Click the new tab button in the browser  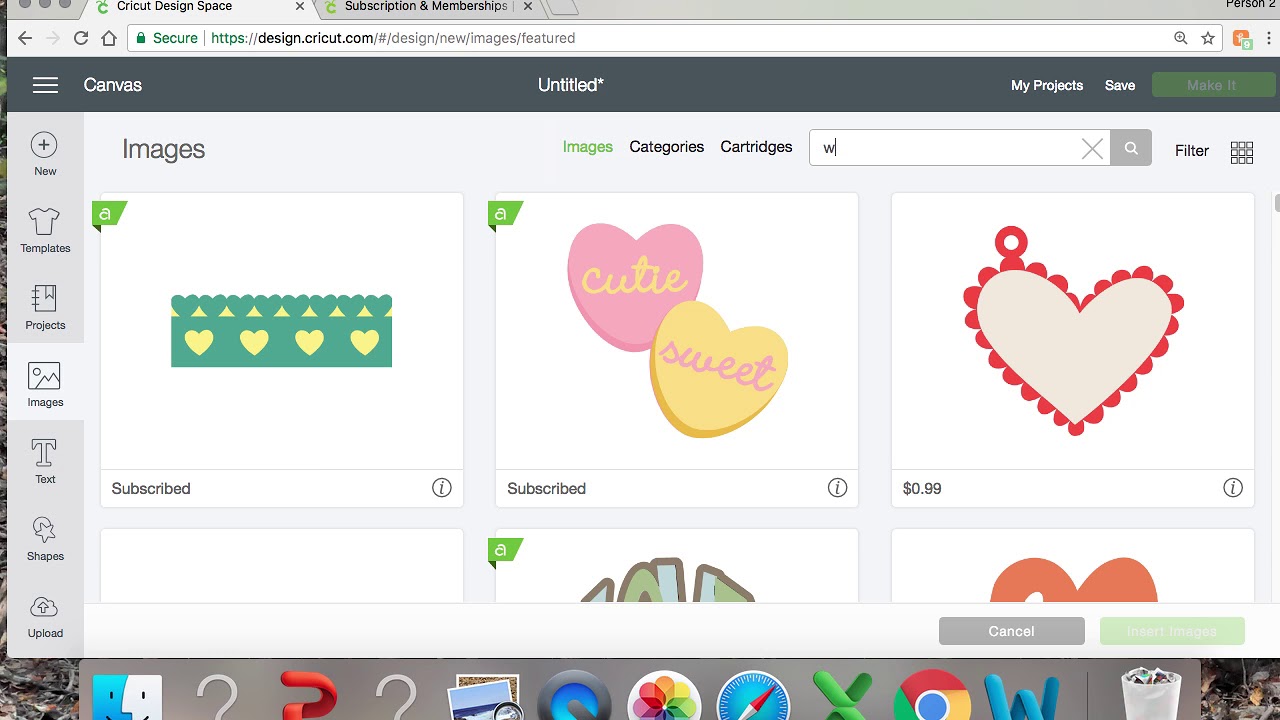(x=563, y=8)
